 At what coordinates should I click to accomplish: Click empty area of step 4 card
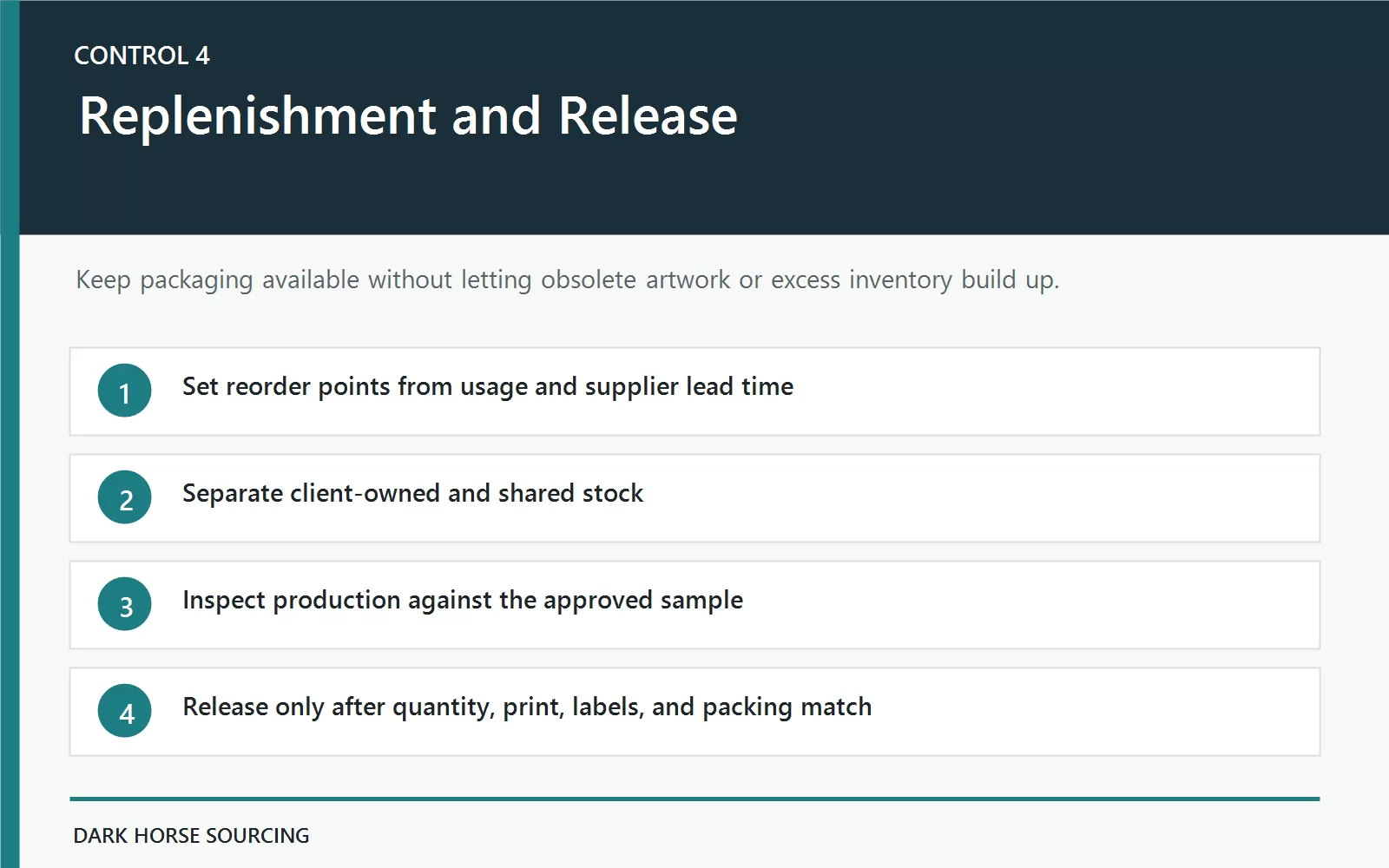point(1085,712)
